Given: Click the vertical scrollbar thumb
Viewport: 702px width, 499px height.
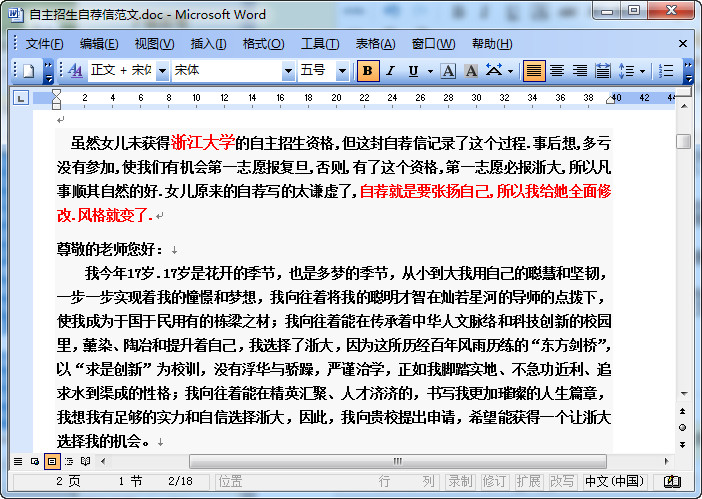Looking at the screenshot, I should click(x=684, y=141).
